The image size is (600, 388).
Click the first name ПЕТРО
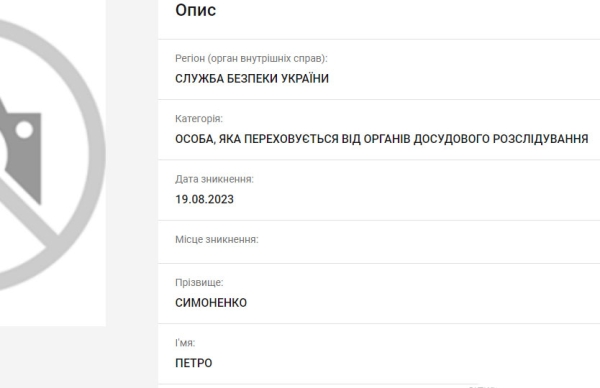[194, 363]
